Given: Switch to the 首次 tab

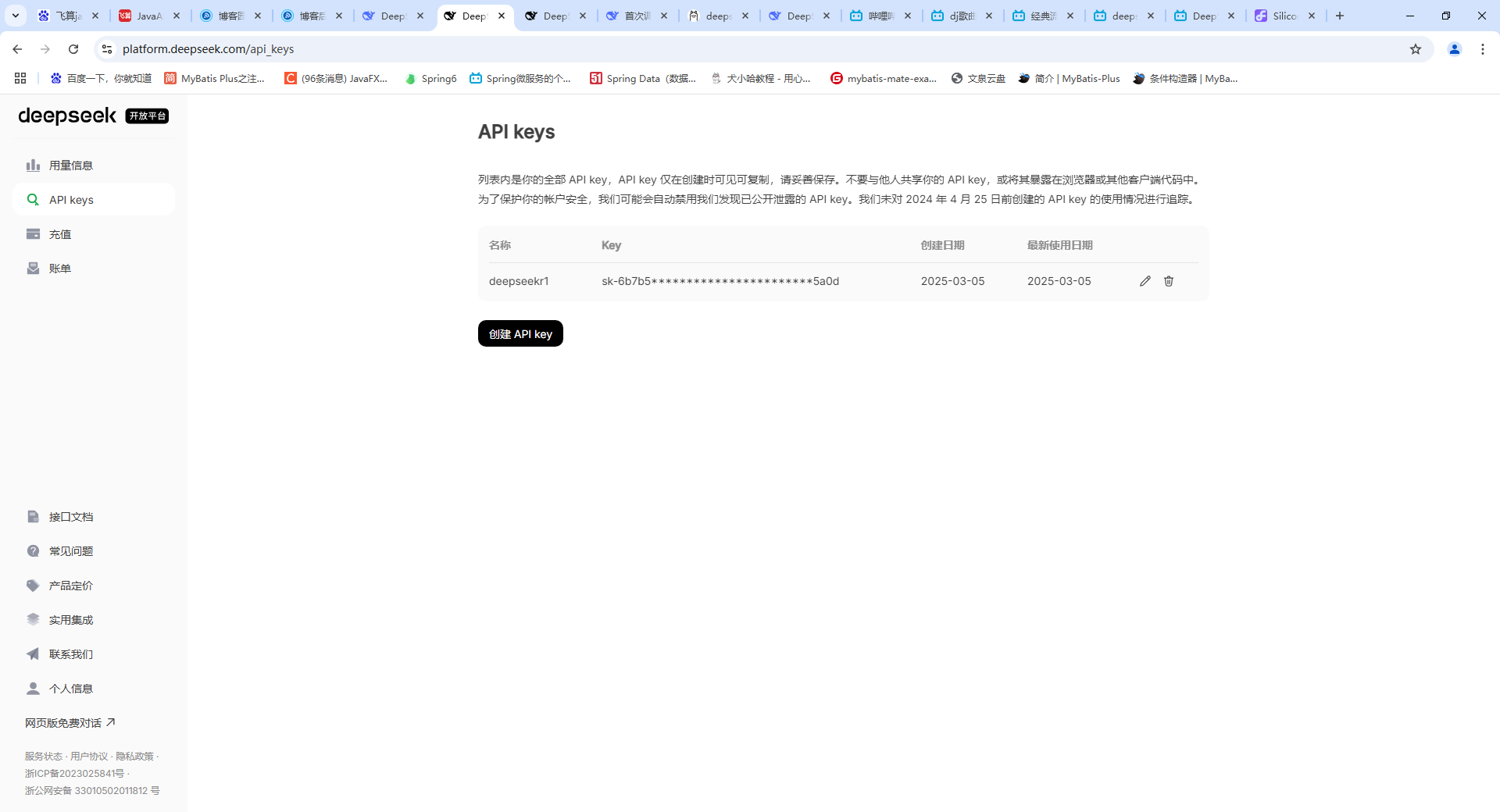Looking at the screenshot, I should [x=636, y=16].
